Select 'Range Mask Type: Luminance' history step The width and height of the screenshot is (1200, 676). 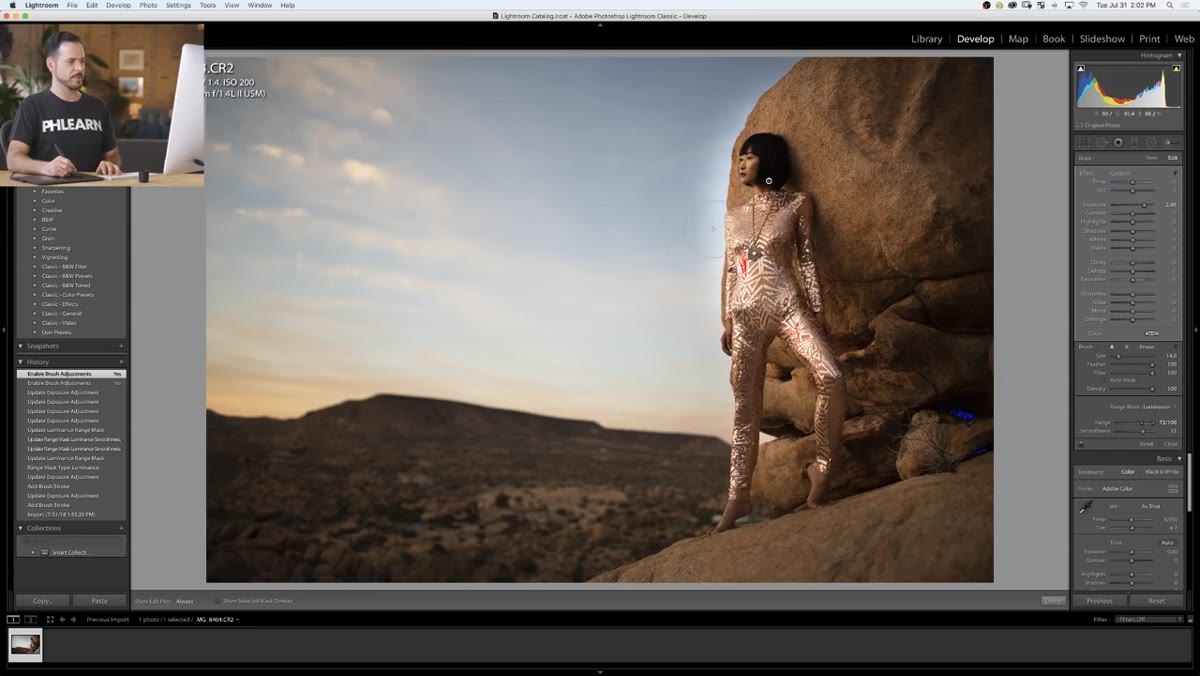(63, 467)
